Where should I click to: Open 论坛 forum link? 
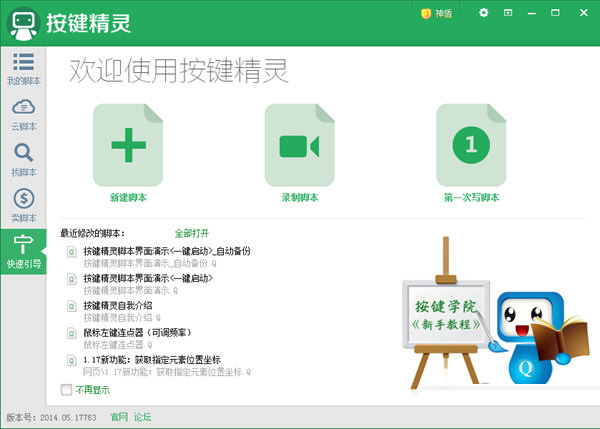tap(142, 417)
